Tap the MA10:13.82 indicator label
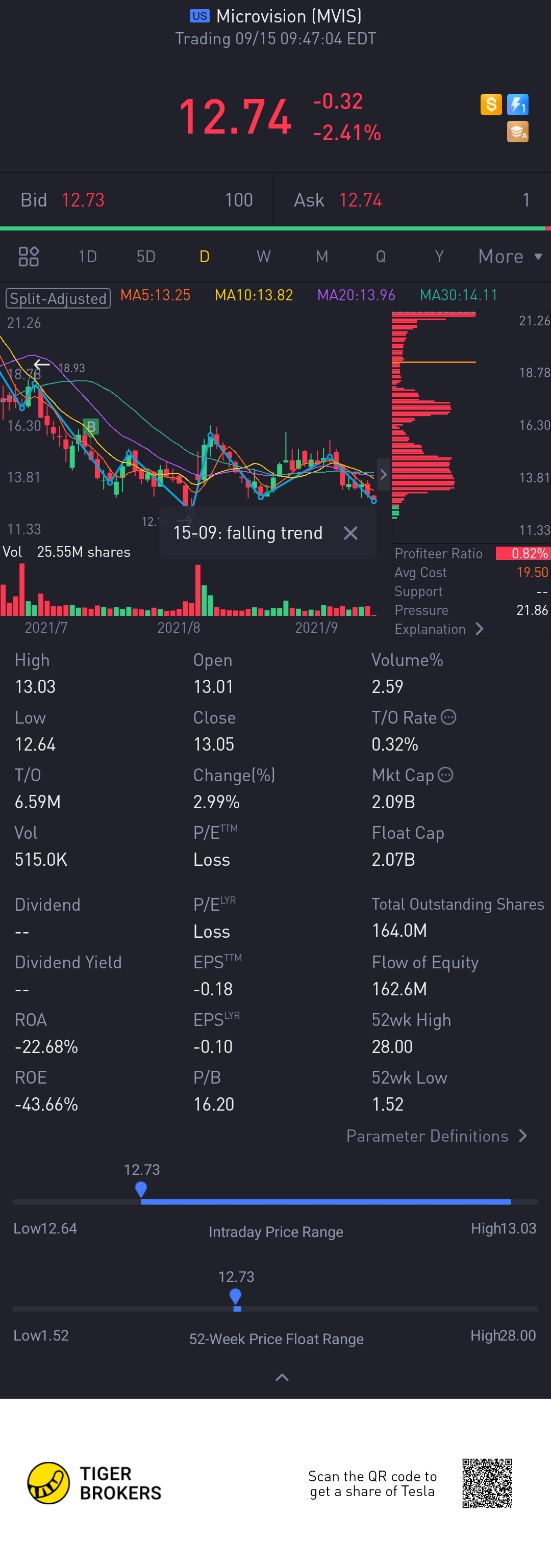 pos(254,295)
